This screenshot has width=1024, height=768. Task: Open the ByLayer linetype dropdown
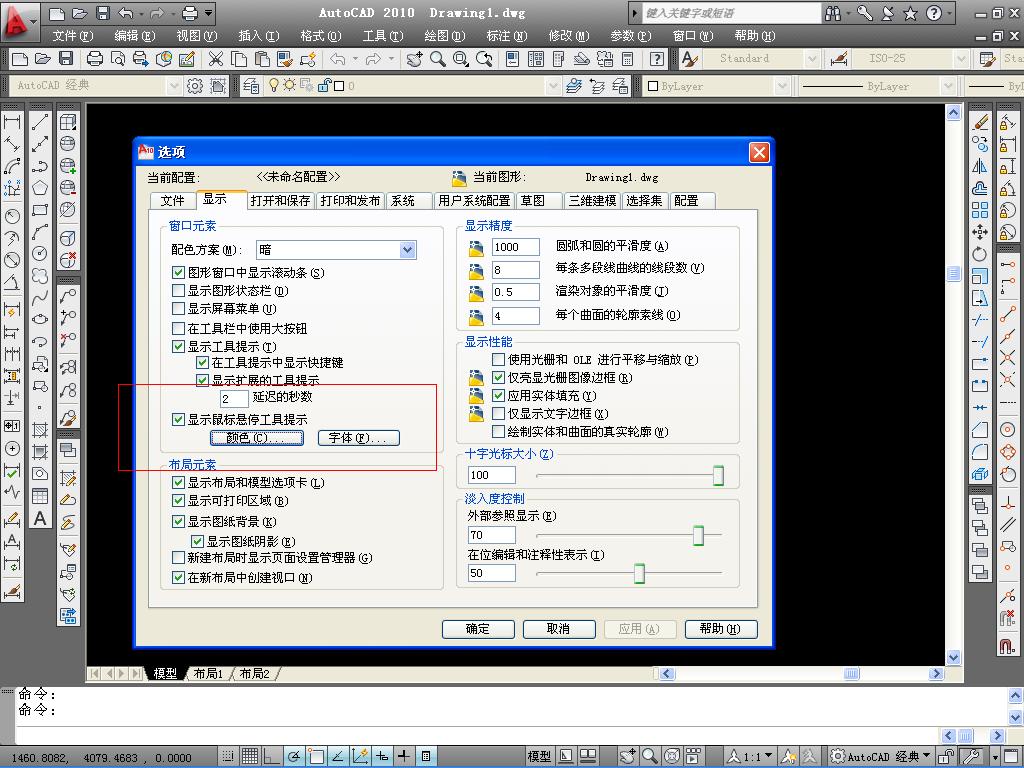pyautogui.click(x=948, y=86)
